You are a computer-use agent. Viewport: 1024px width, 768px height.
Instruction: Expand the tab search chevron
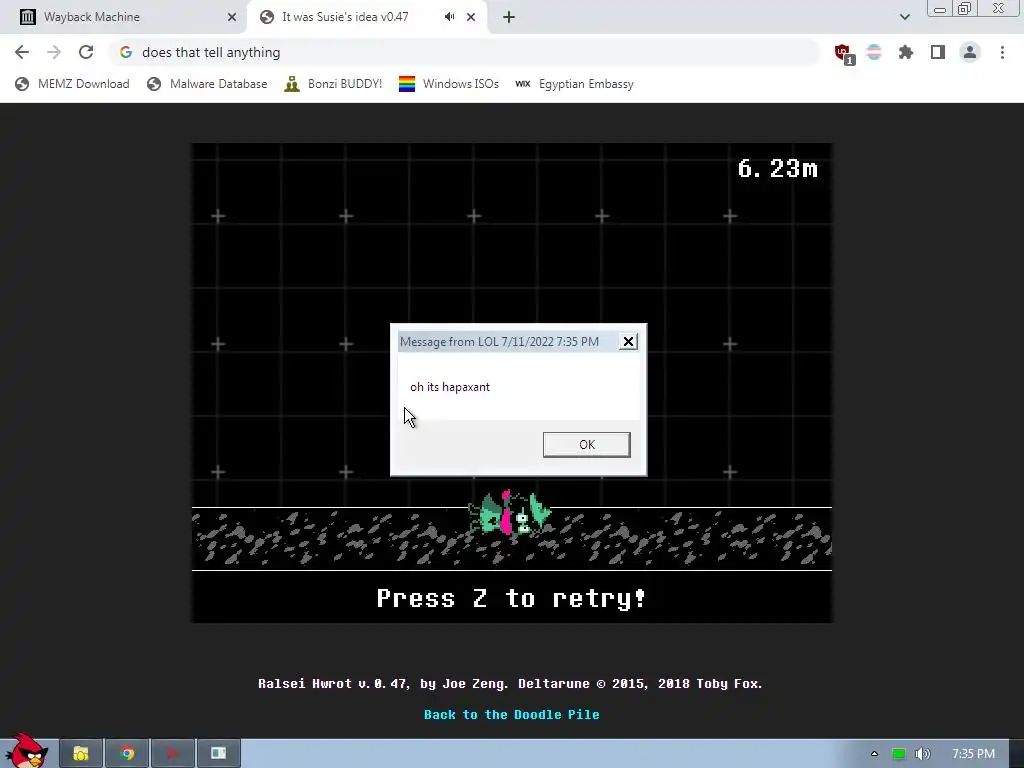[904, 17]
